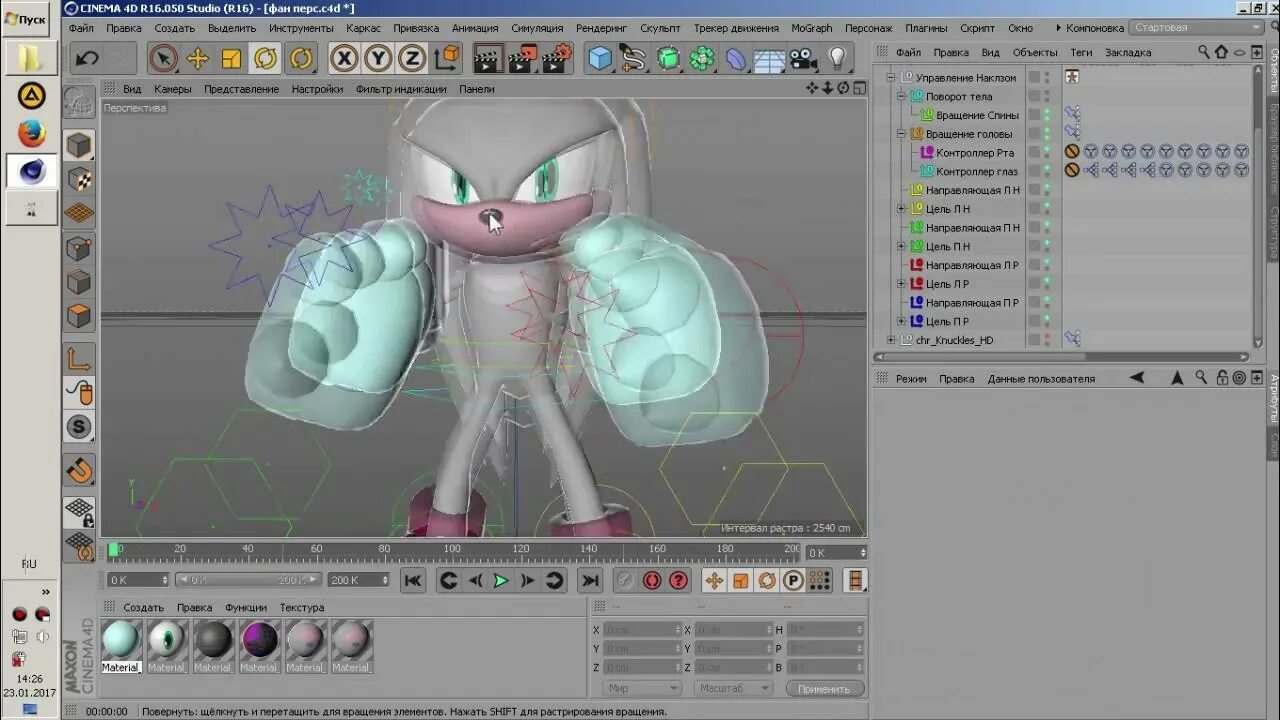1280x720 pixels.
Task: Add a Cube primitive object
Action: tap(600, 59)
